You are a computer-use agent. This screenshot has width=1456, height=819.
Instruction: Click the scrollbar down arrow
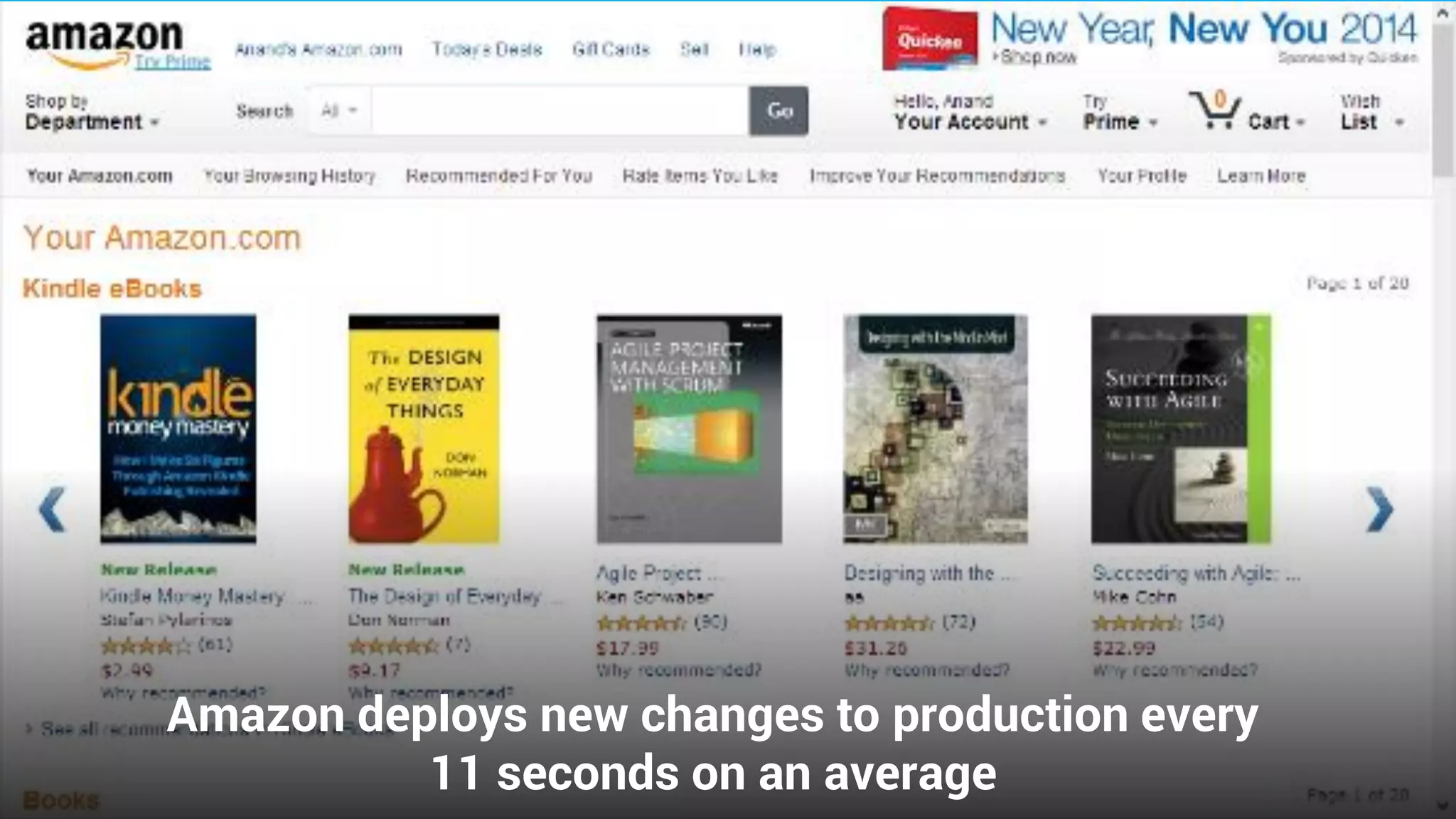pos(1442,806)
